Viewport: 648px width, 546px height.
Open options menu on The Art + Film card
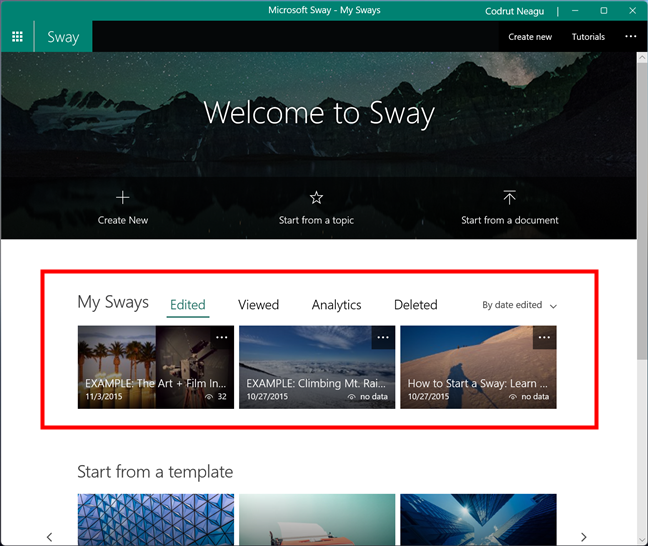(222, 337)
